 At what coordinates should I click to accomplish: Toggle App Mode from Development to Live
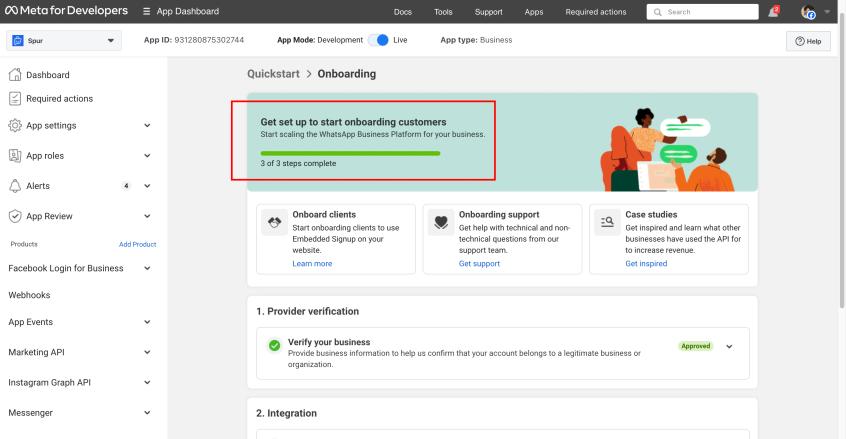pyautogui.click(x=378, y=40)
